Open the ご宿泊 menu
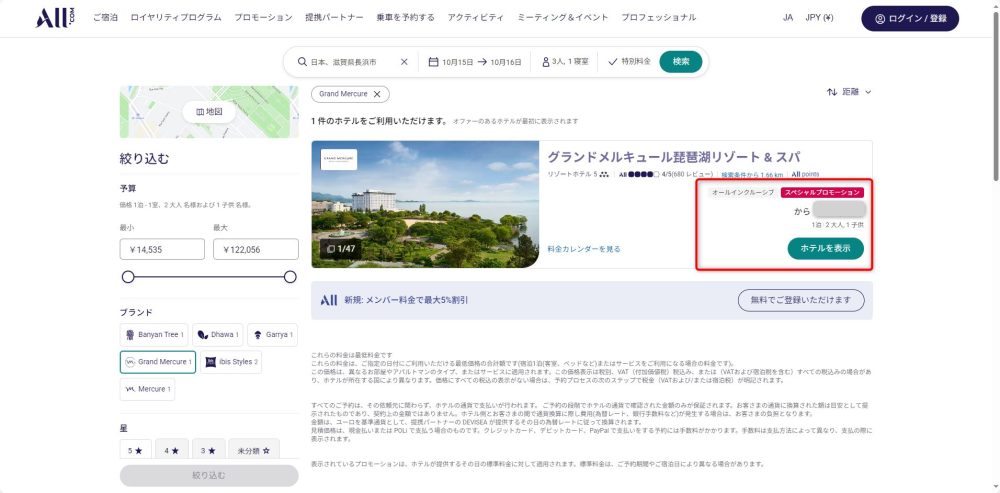 (105, 18)
